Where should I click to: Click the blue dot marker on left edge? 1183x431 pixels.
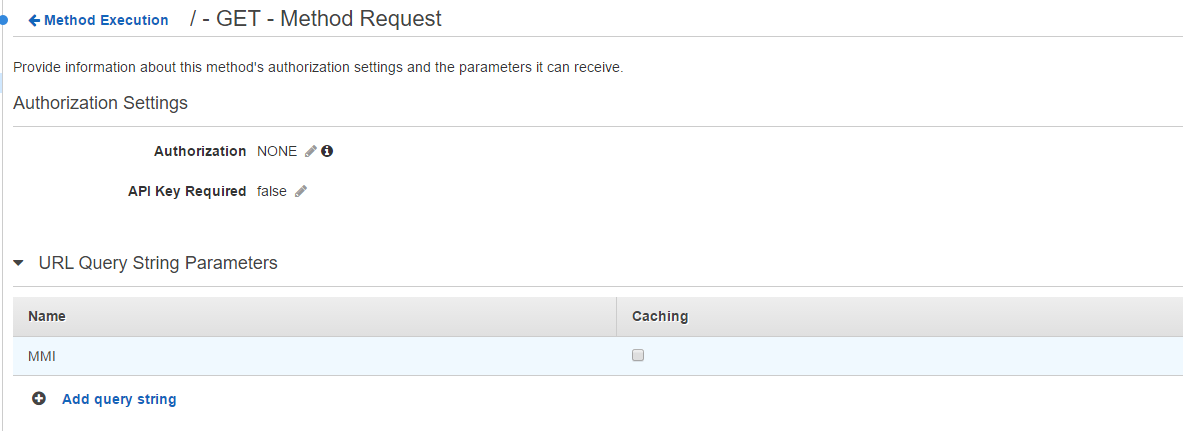4,19
